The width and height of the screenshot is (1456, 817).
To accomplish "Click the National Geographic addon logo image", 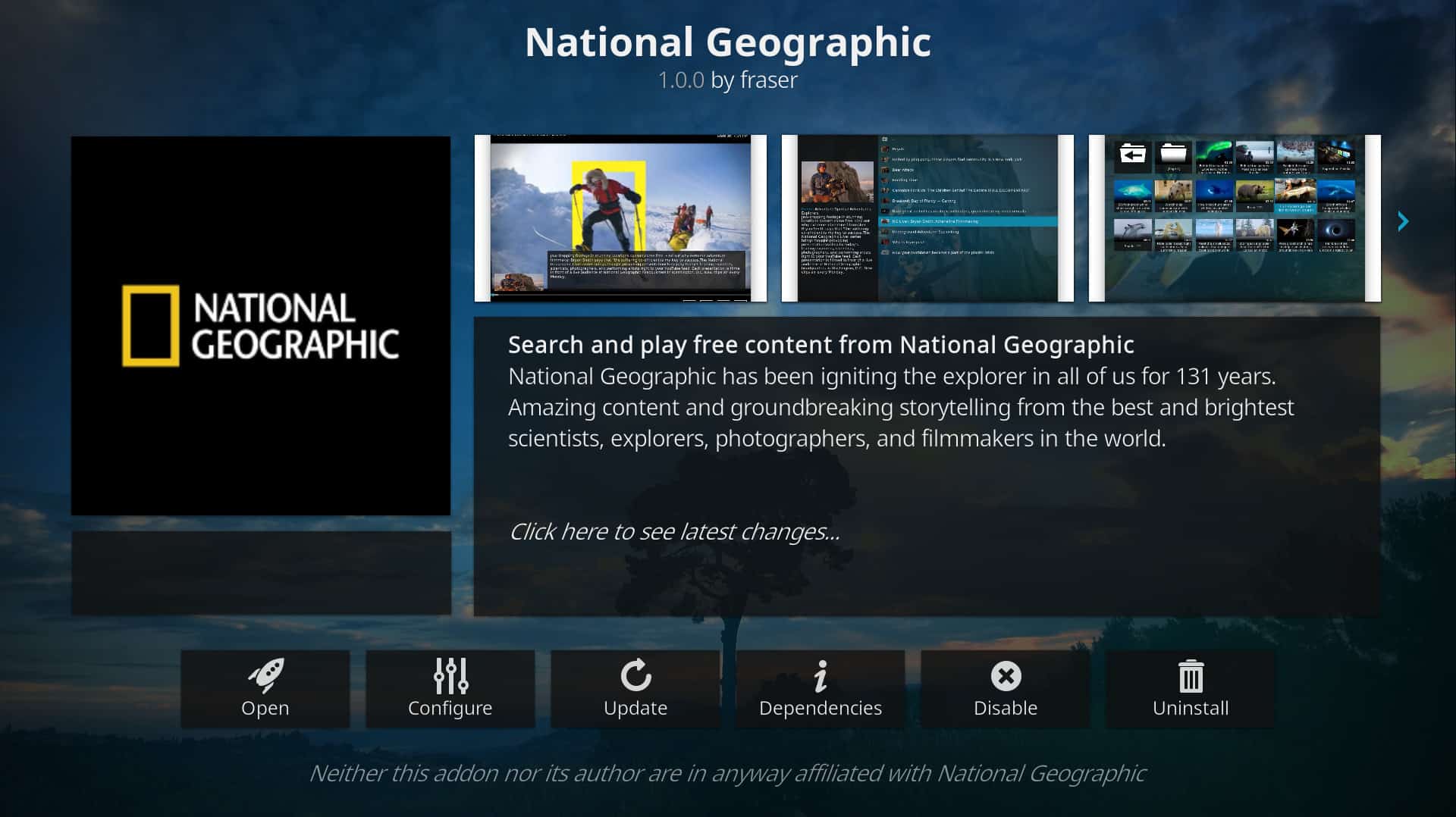I will (x=261, y=326).
